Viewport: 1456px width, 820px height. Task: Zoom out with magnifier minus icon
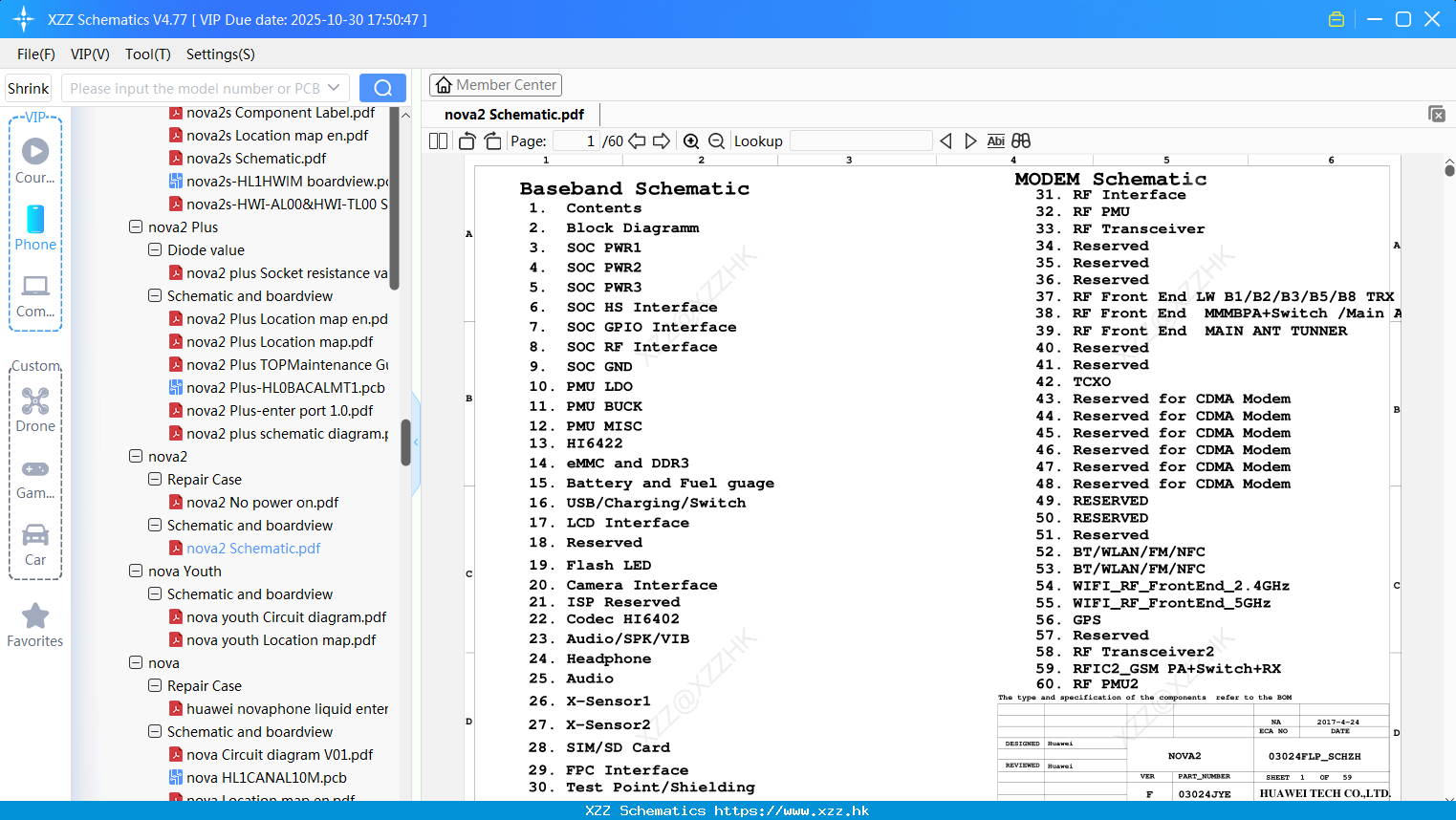716,141
